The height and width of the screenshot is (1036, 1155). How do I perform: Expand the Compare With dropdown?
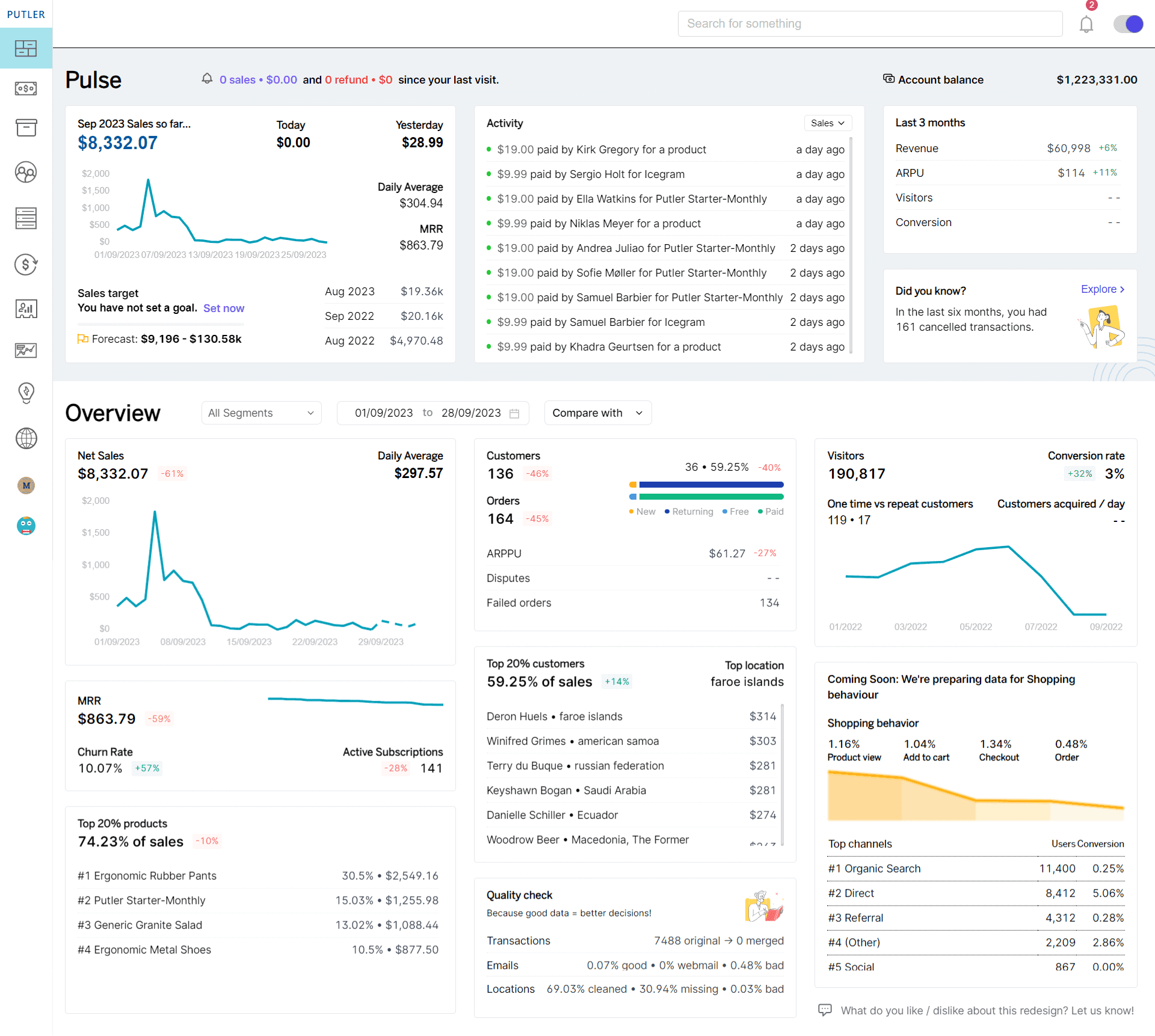(x=596, y=412)
